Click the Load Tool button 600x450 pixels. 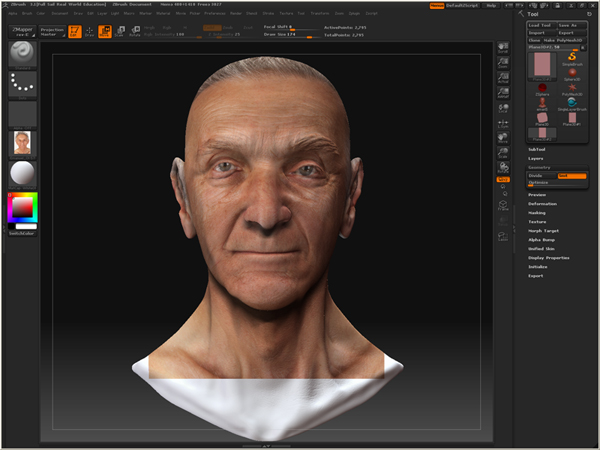pyautogui.click(x=540, y=24)
